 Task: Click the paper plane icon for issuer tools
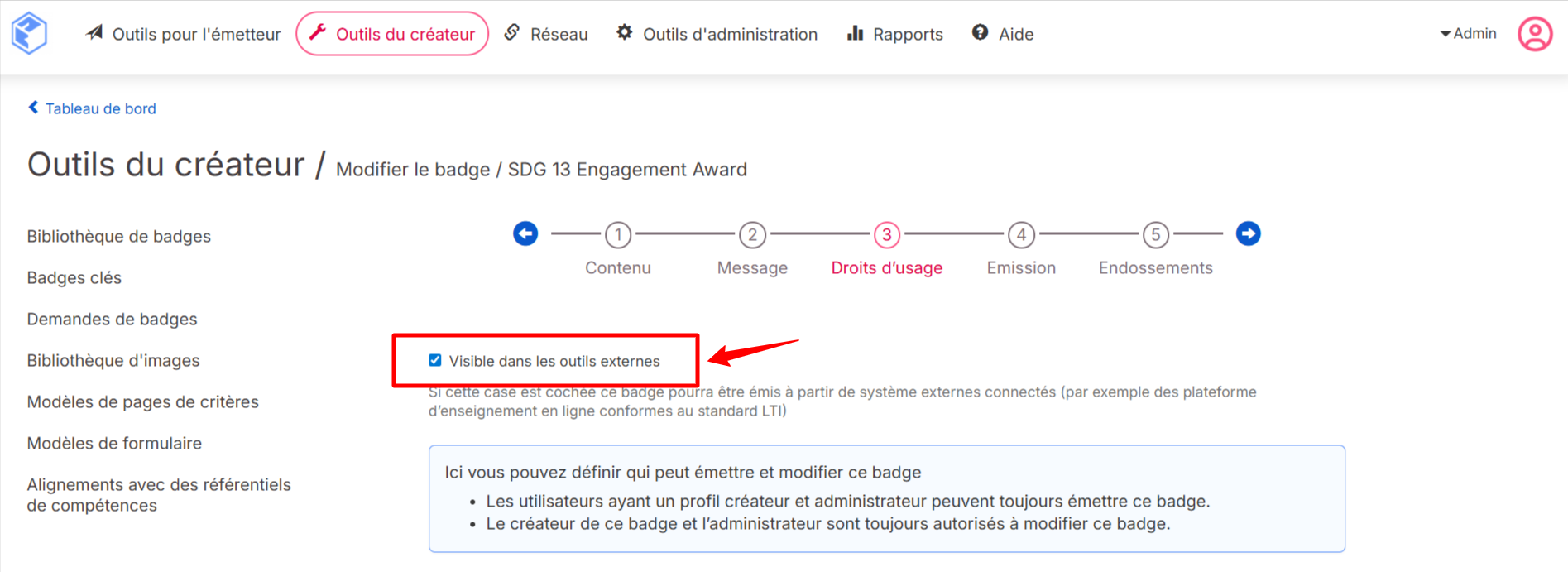[x=95, y=33]
